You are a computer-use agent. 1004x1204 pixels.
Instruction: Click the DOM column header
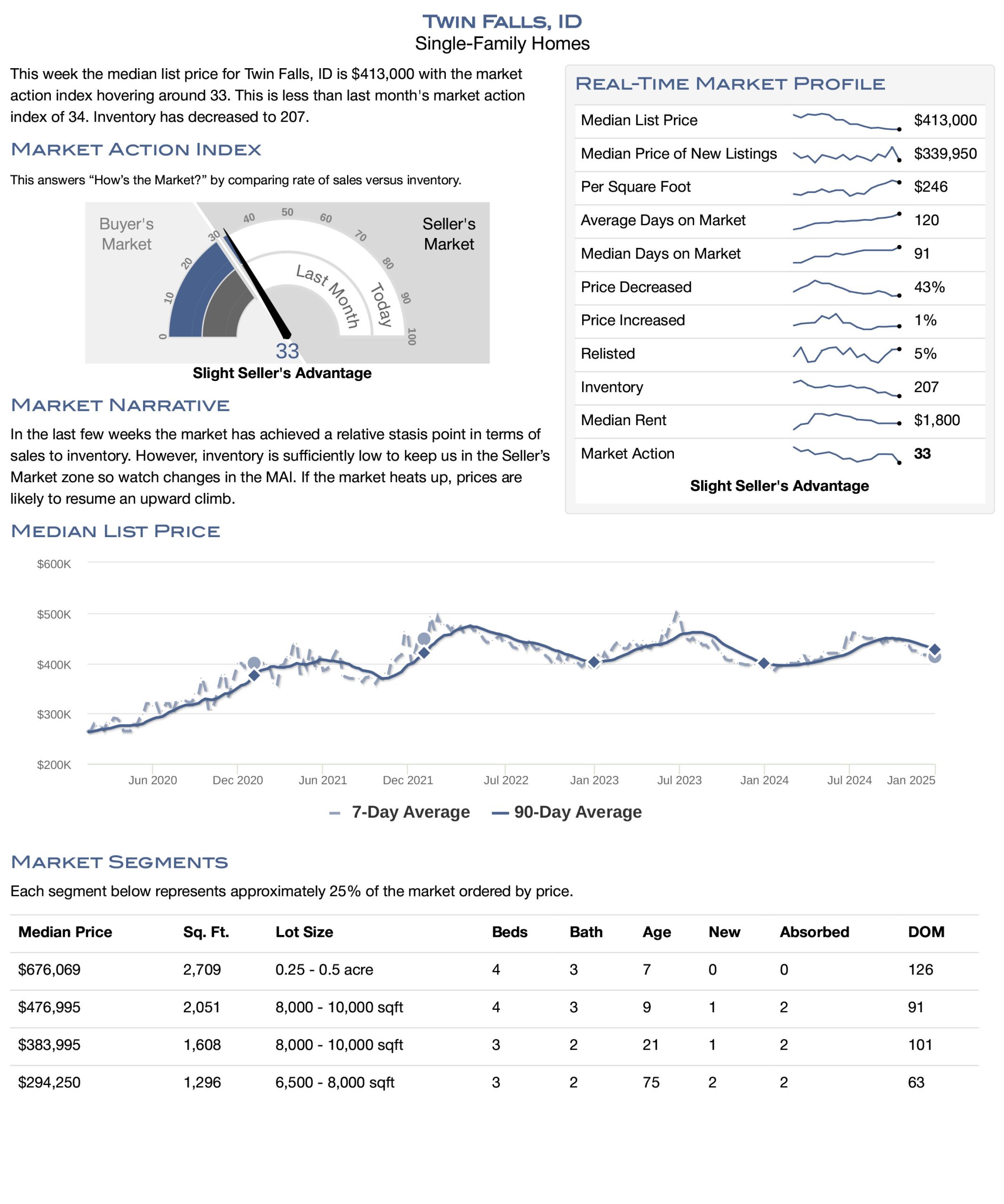pos(926,932)
